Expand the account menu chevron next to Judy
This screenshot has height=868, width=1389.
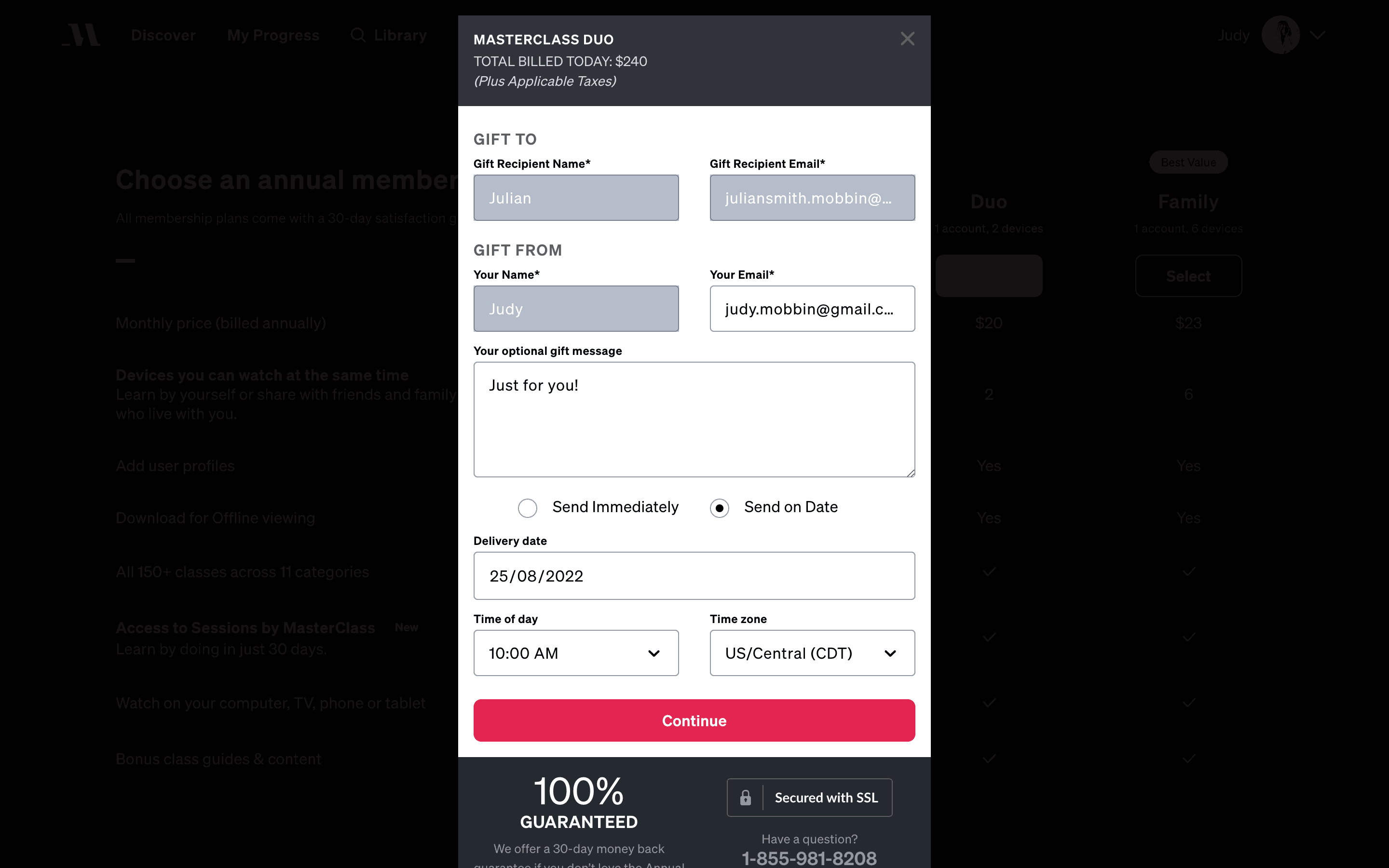click(x=1318, y=35)
